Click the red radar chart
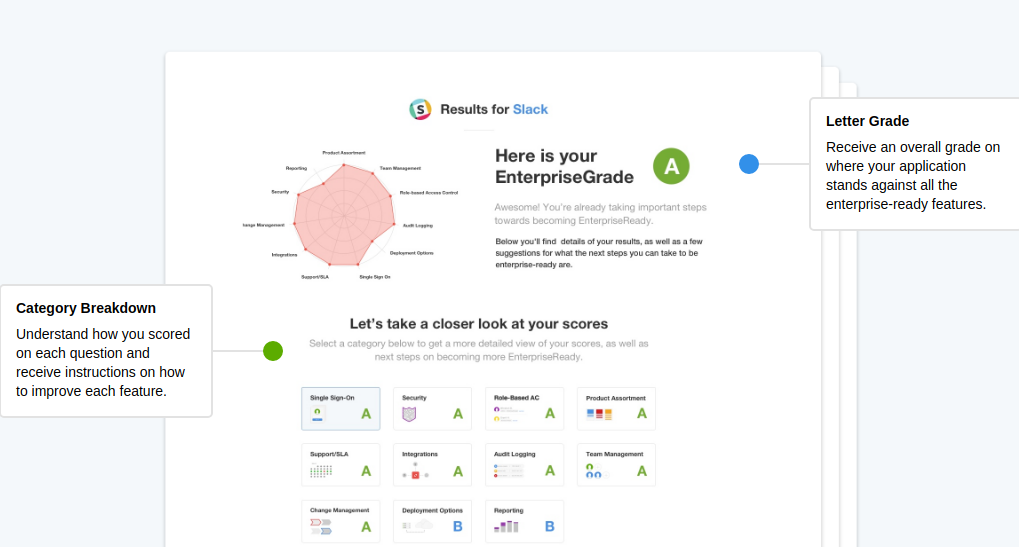 (344, 215)
